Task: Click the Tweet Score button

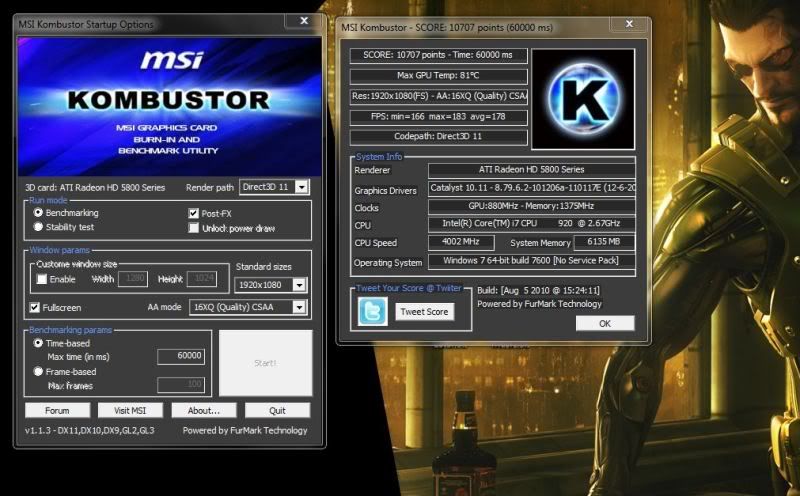Action: 424,312
